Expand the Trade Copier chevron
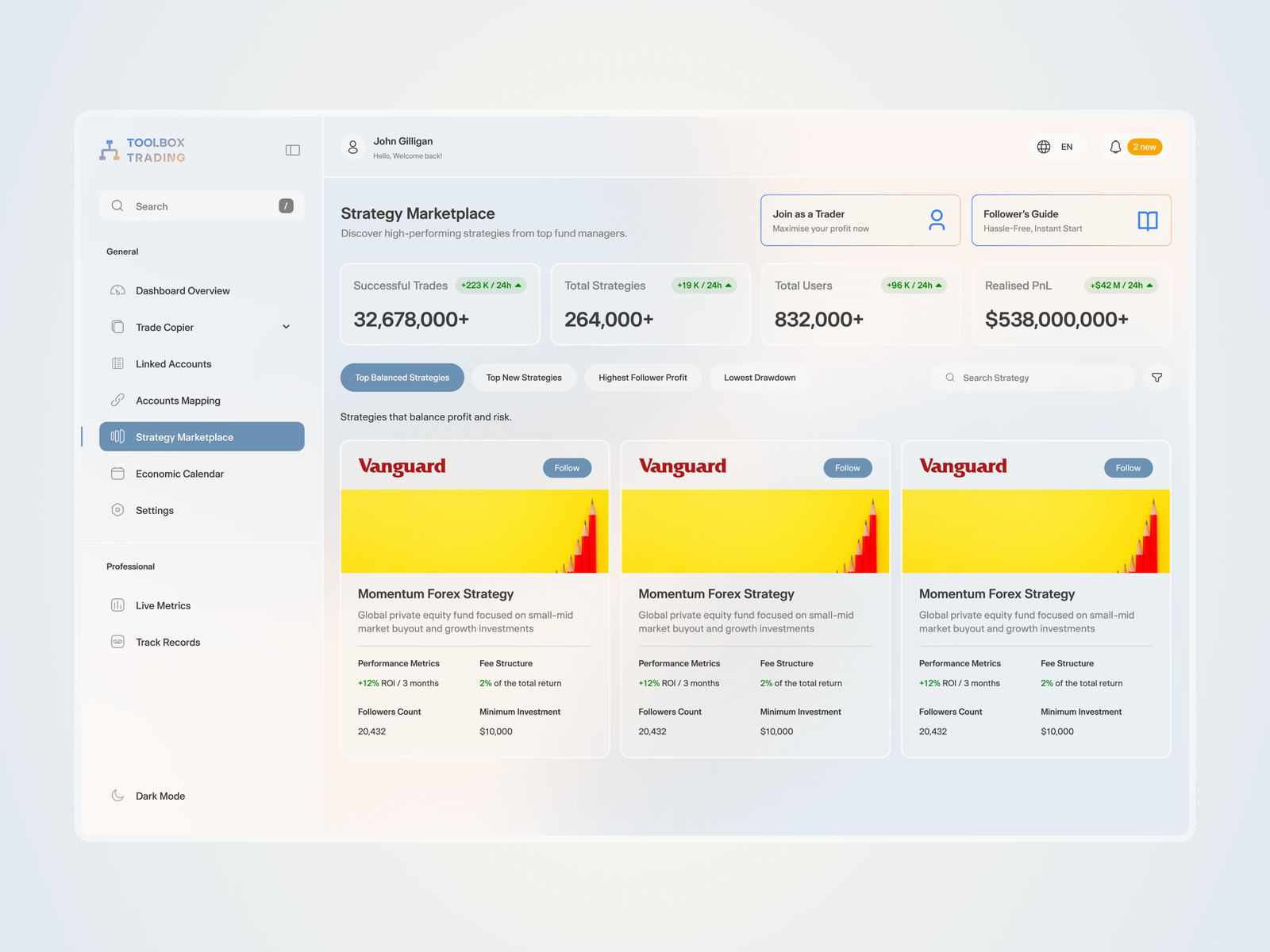The height and width of the screenshot is (952, 1270). [286, 327]
